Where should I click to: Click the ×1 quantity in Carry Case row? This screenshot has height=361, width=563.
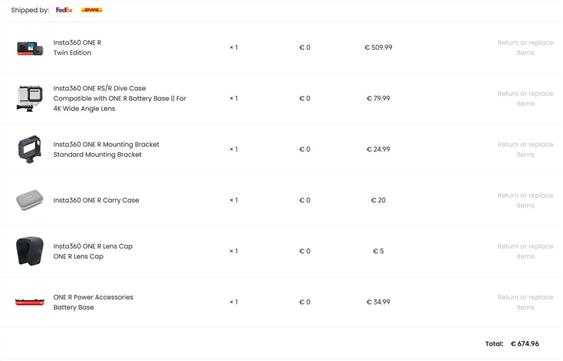[x=233, y=200]
